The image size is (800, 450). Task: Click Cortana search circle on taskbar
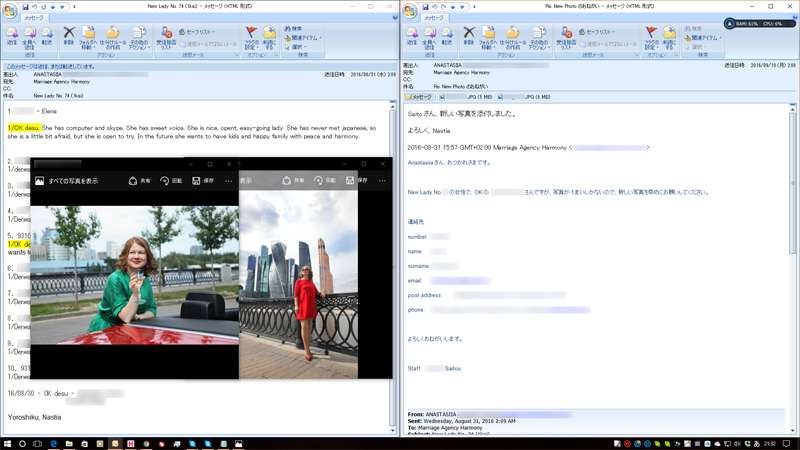(22, 444)
